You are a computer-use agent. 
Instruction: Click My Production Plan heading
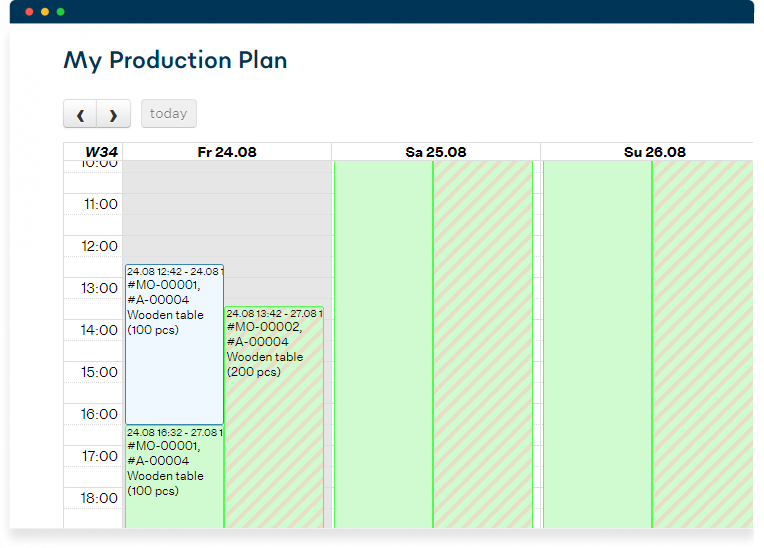(x=175, y=60)
